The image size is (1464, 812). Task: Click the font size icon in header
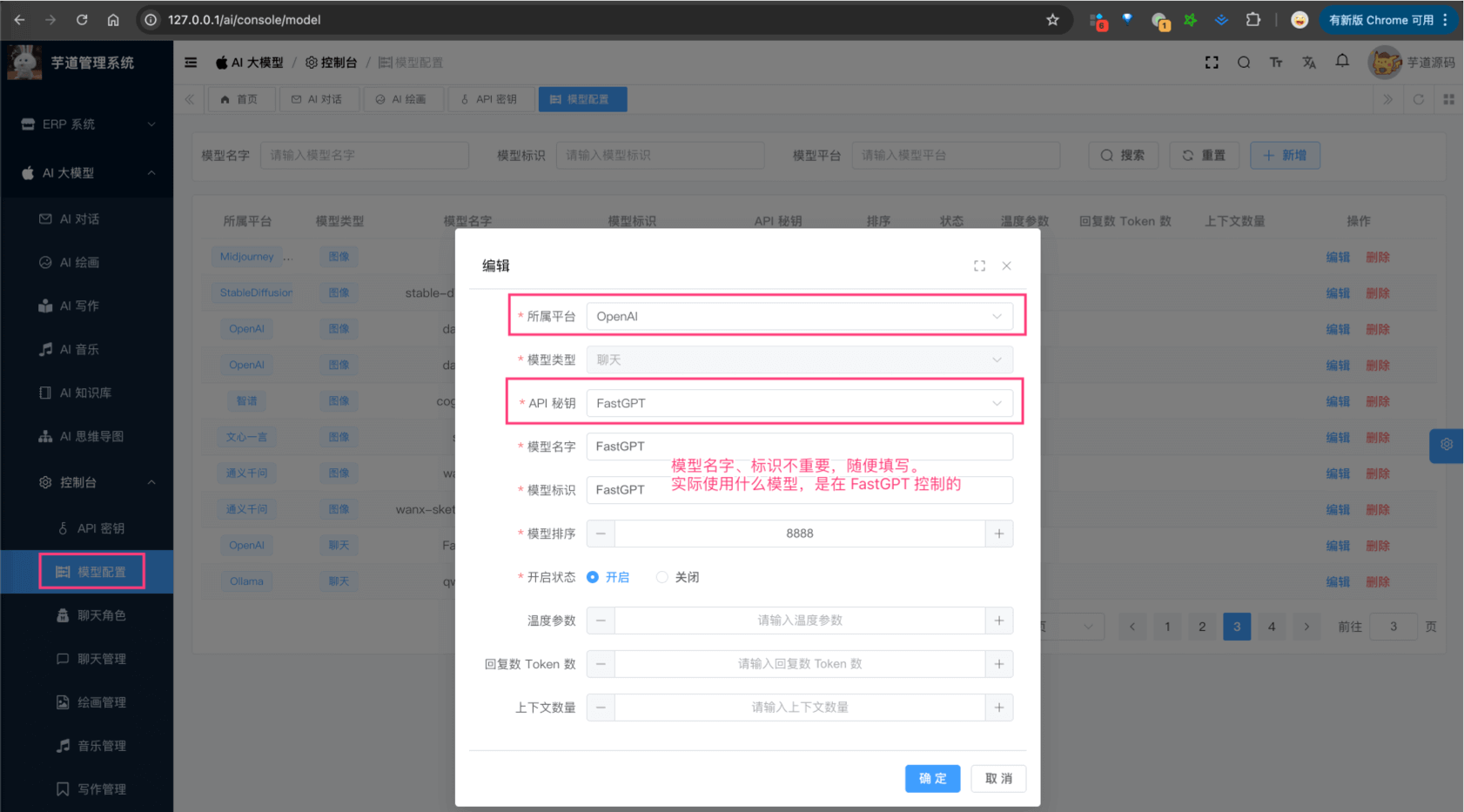1276,62
